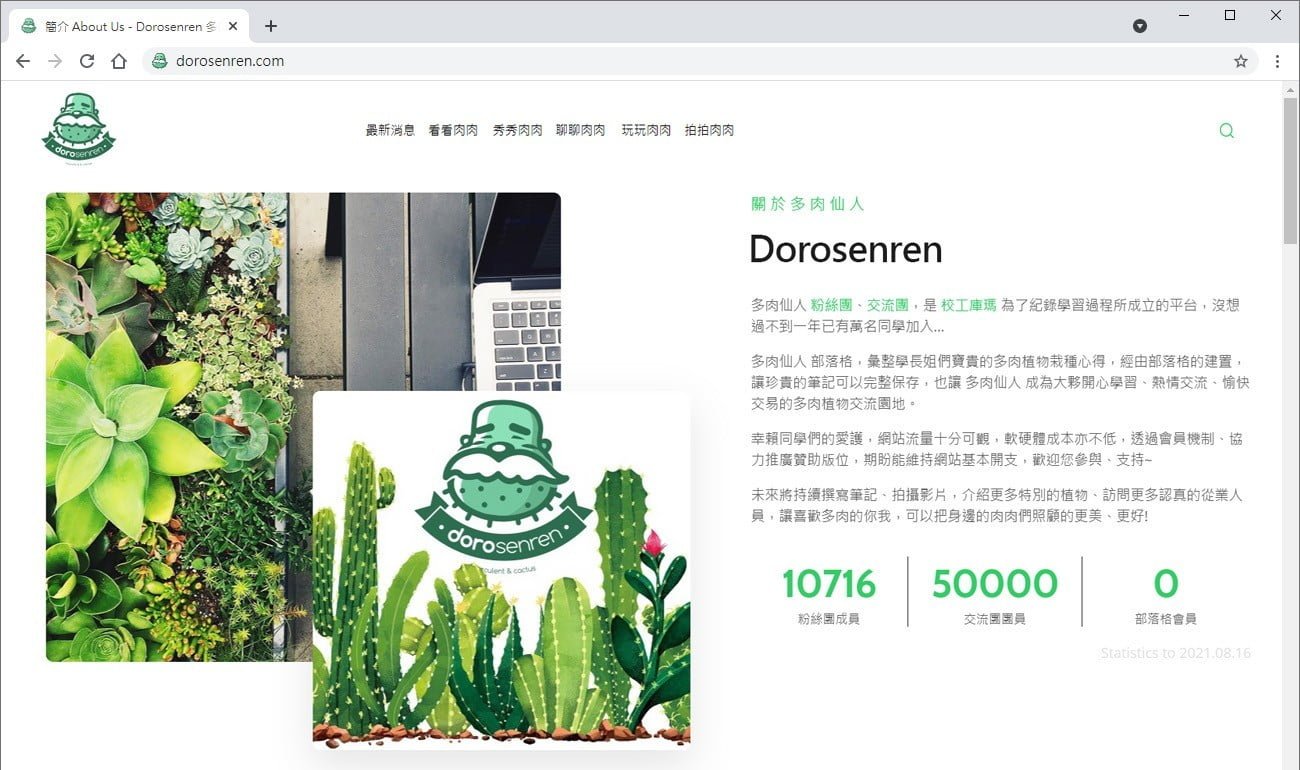Maximize the browser window

[1230, 15]
